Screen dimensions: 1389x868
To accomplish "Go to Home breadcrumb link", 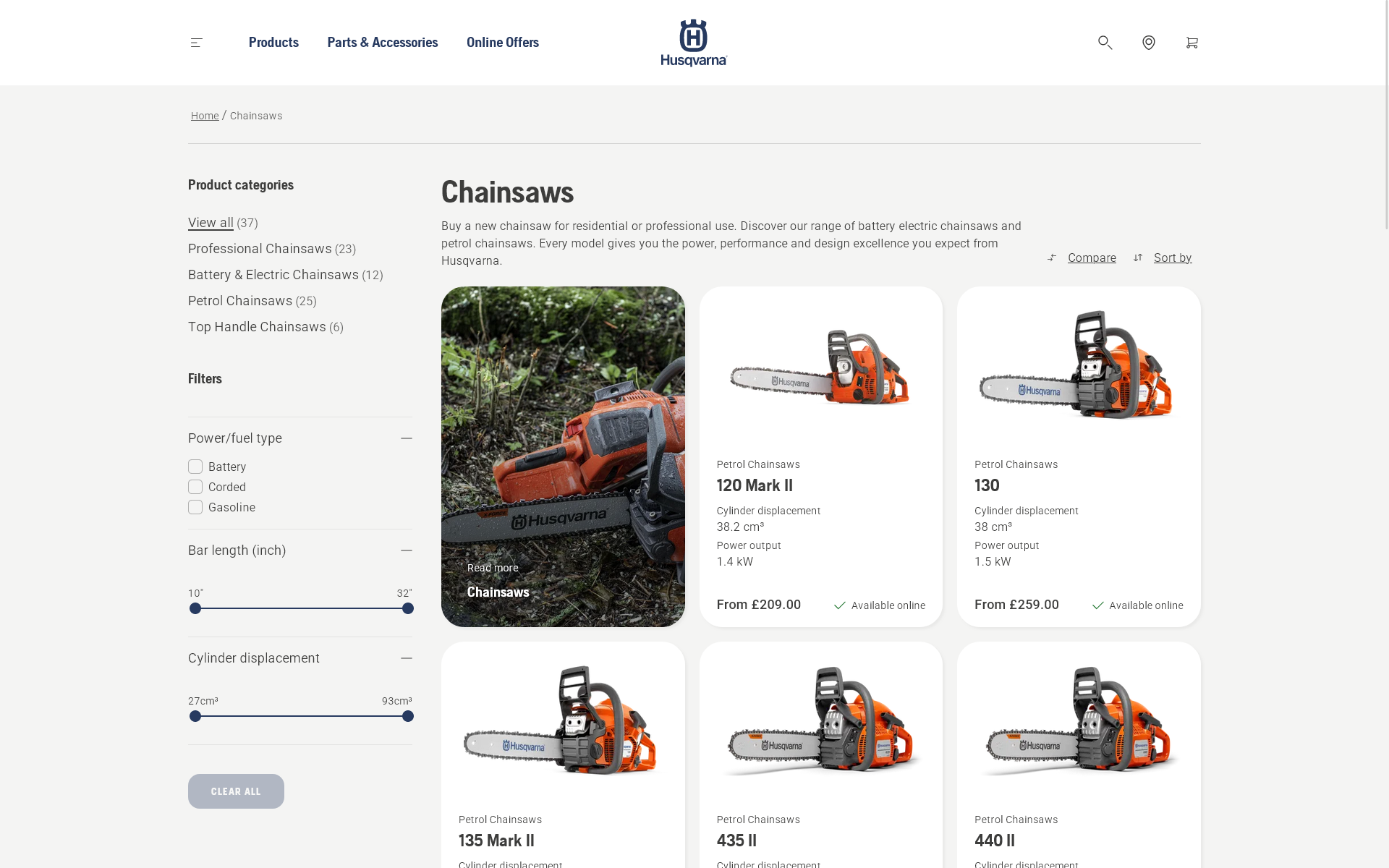I will click(205, 116).
